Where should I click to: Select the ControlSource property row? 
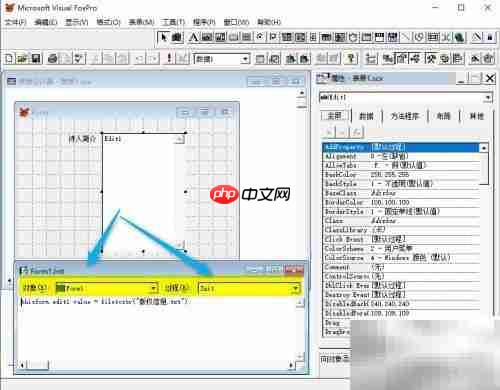pyautogui.click(x=402, y=276)
